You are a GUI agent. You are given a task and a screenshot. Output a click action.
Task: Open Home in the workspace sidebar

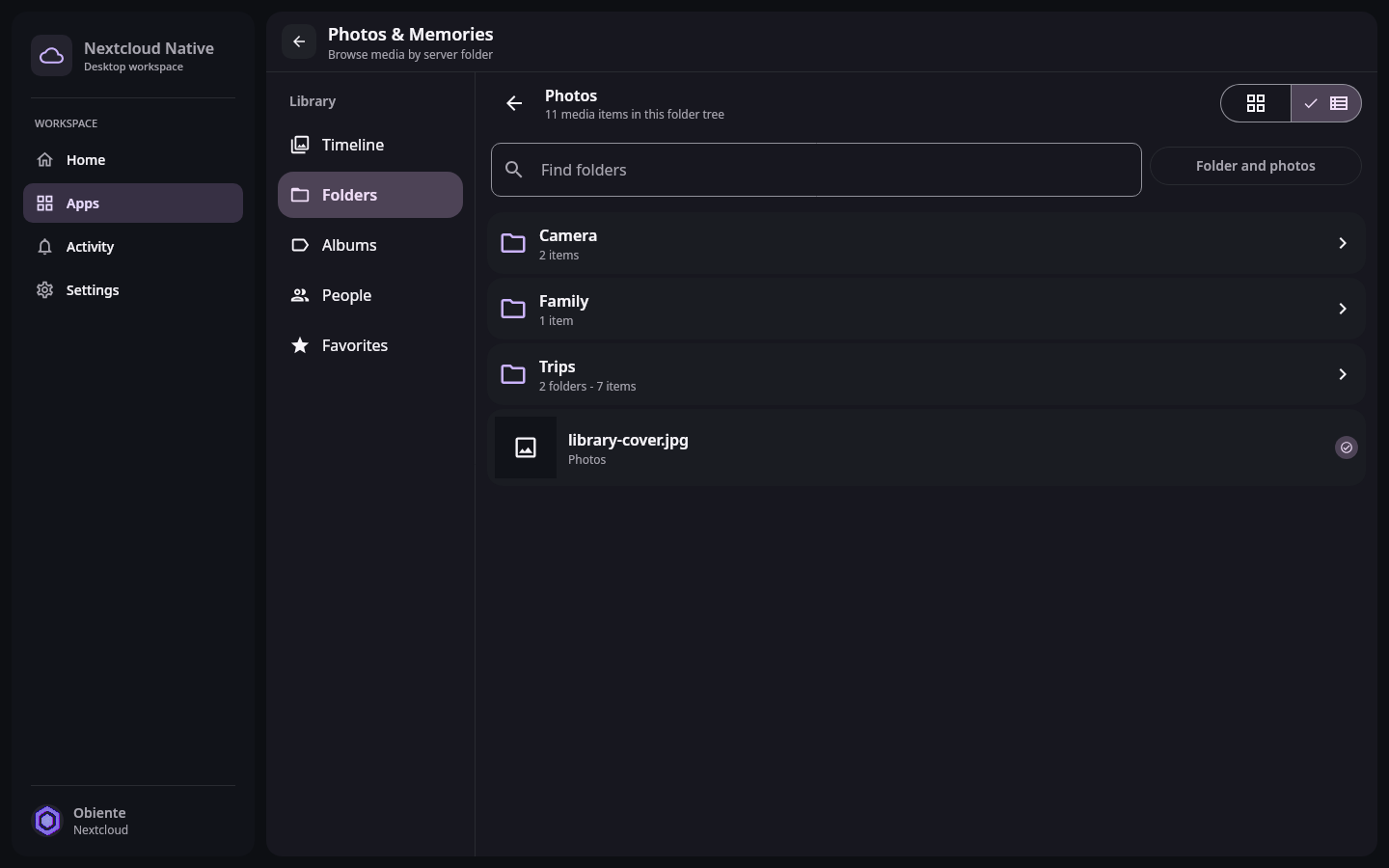(x=133, y=160)
